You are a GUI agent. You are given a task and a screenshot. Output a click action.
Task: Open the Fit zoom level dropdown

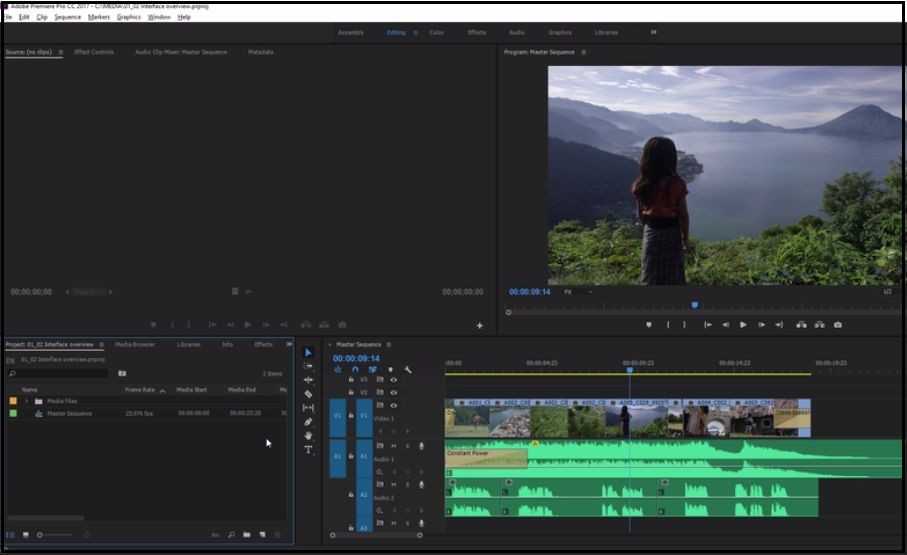pos(577,292)
